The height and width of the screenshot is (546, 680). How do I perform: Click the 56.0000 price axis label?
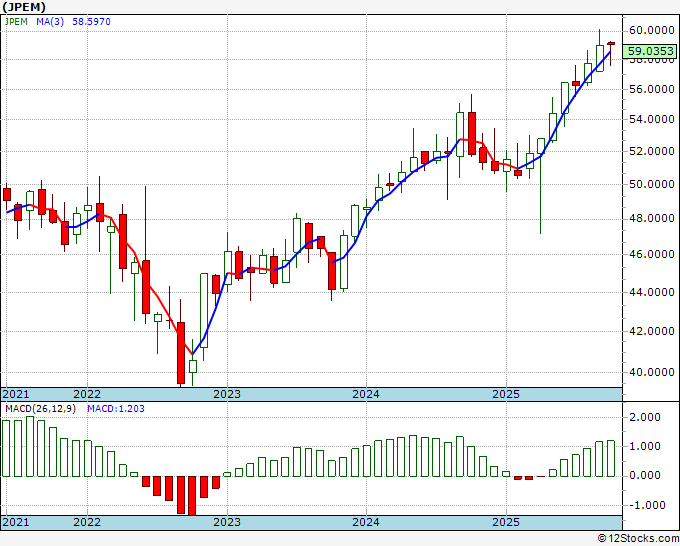point(651,89)
